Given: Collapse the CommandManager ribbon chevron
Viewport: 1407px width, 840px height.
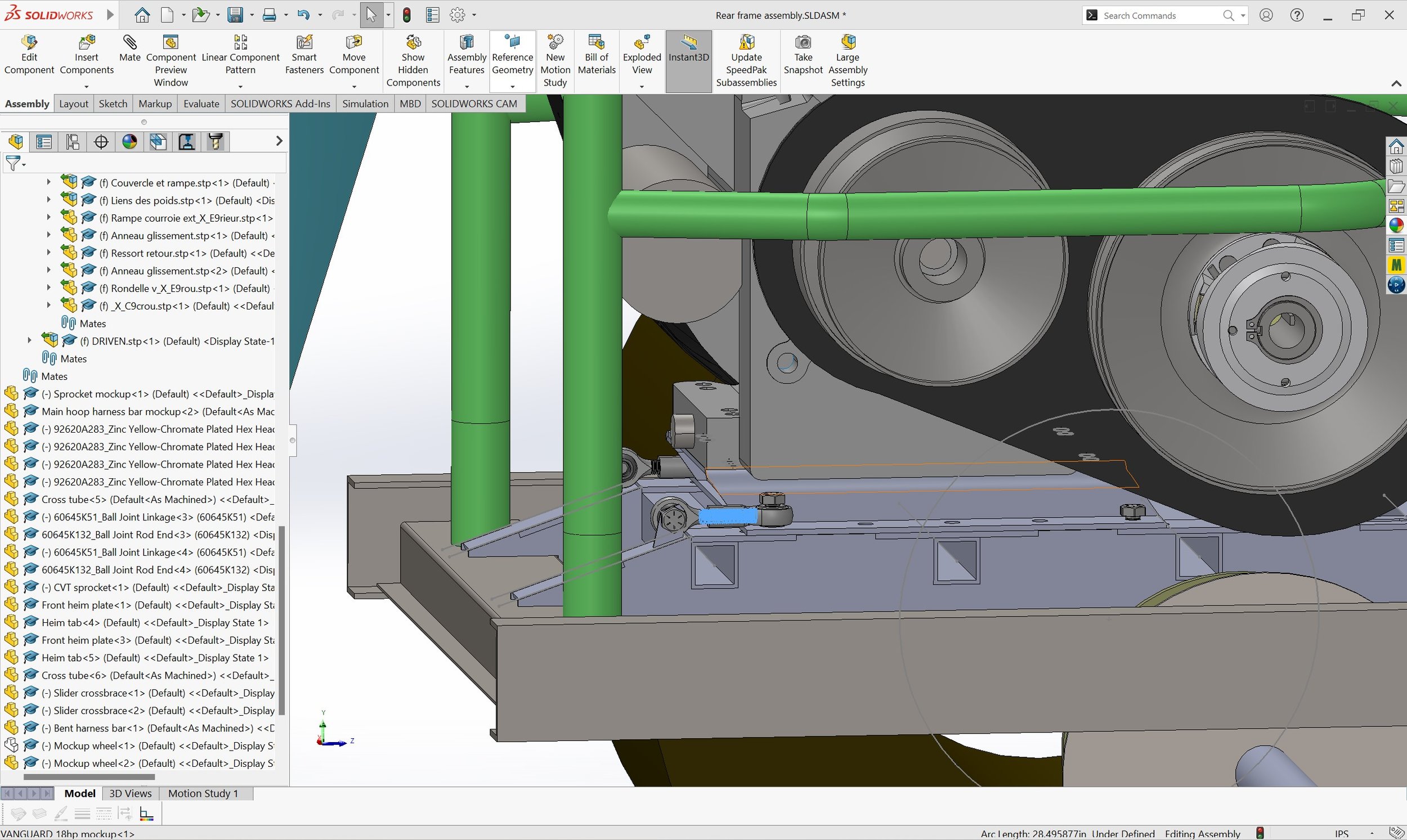Looking at the screenshot, I should point(1396,84).
